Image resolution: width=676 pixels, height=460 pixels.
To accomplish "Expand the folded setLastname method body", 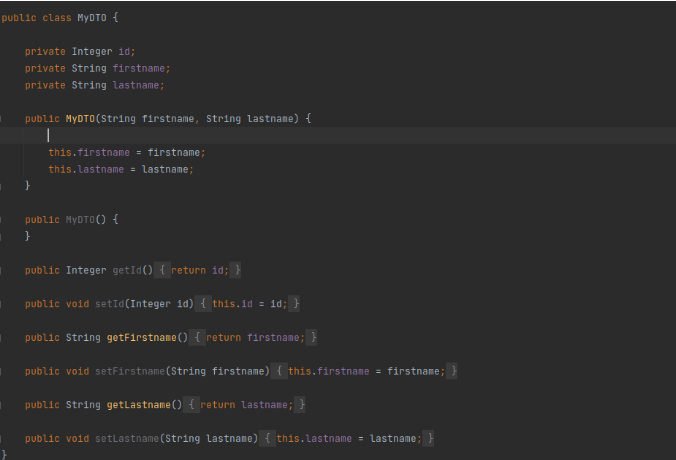I will (x=270, y=439).
